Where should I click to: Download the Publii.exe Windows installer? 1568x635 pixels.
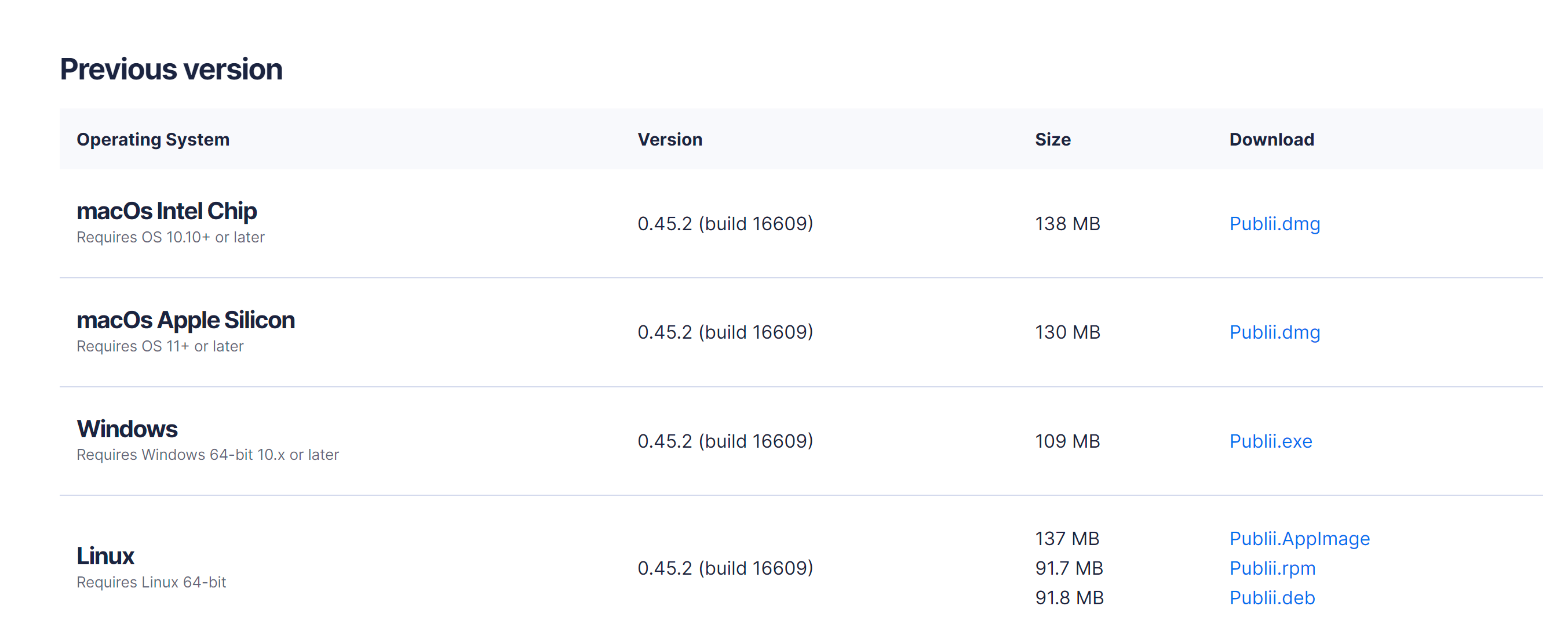click(x=1270, y=441)
